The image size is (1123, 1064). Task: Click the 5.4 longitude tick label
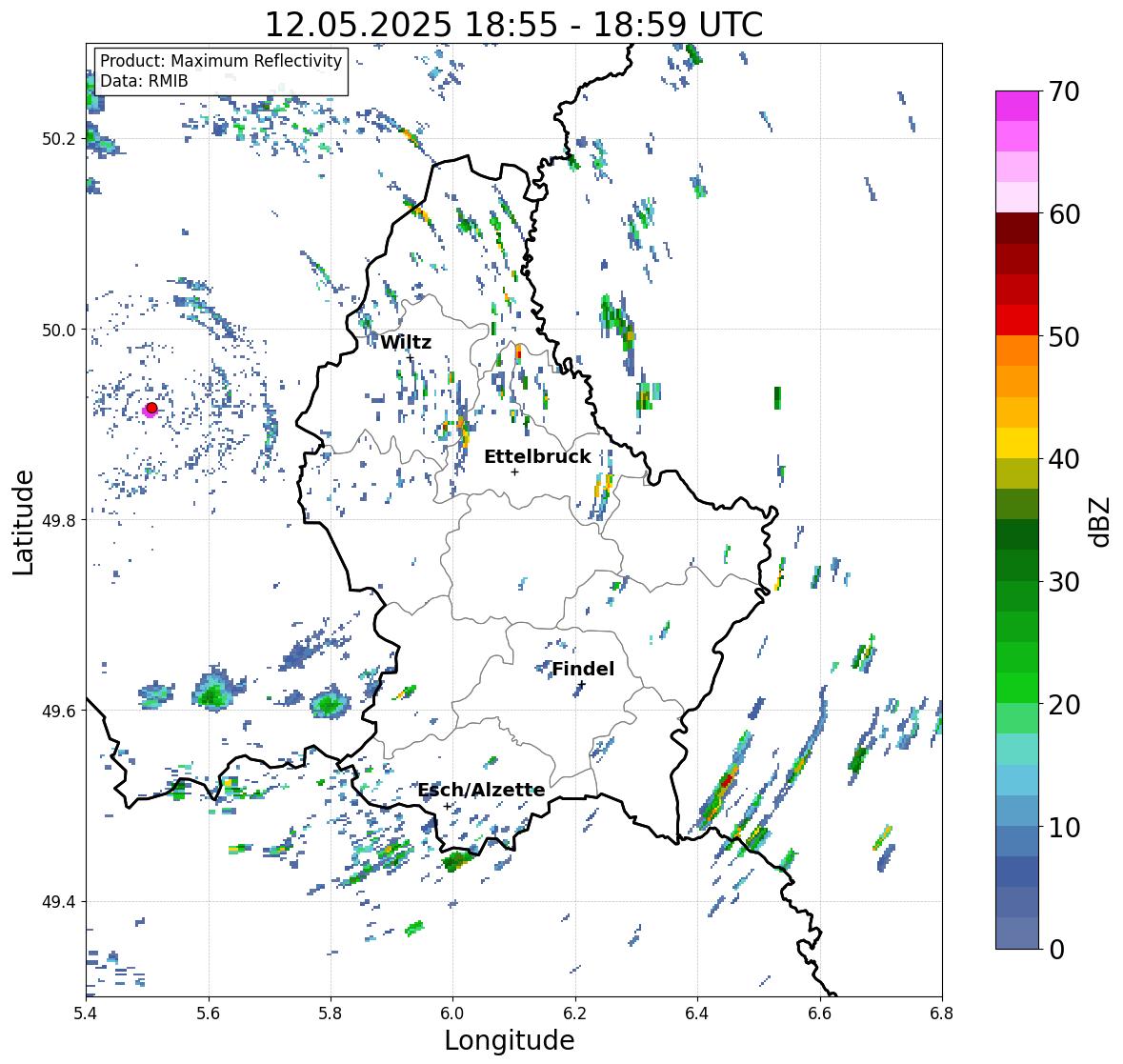(86, 1013)
